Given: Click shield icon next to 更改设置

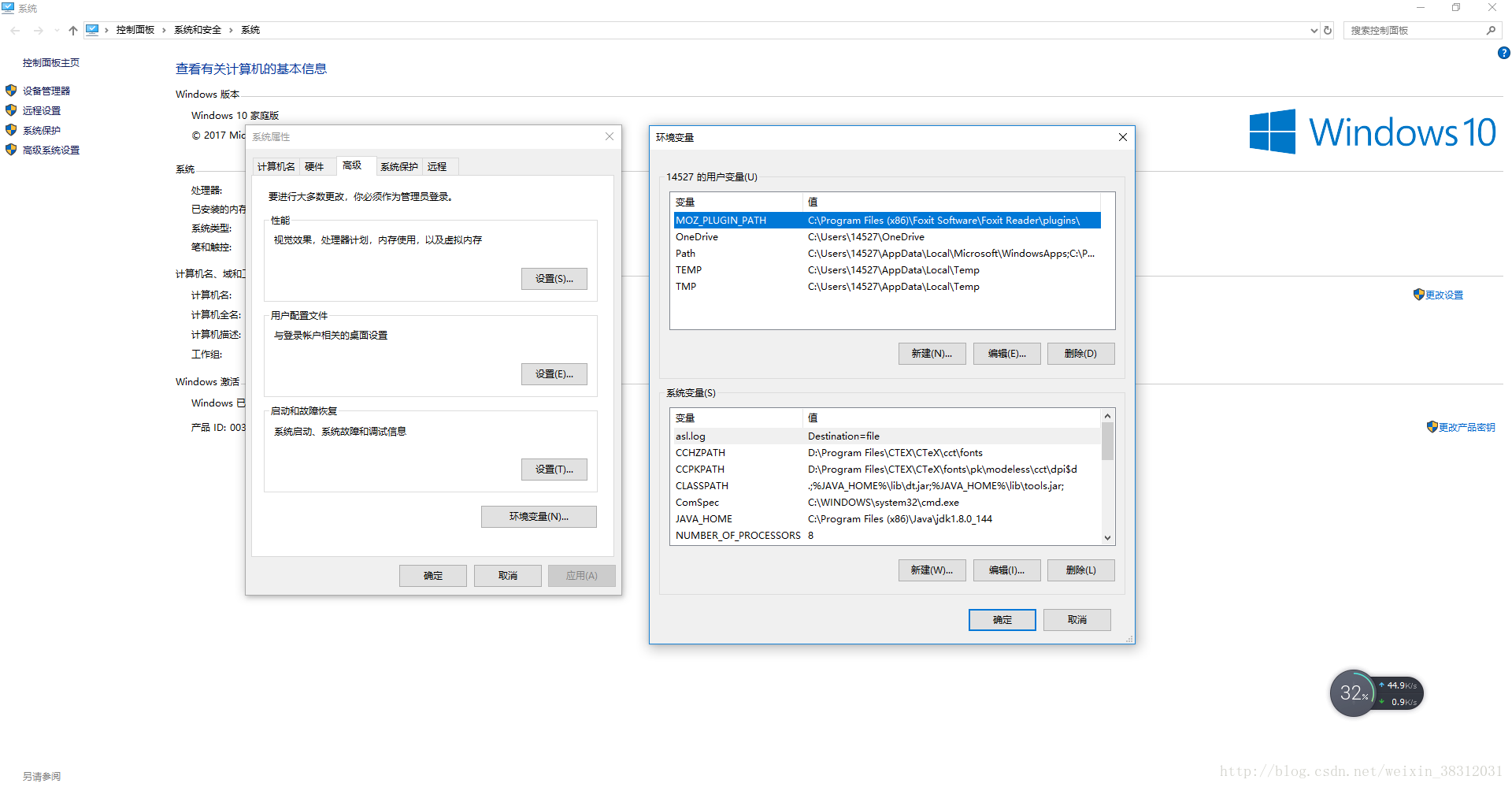Looking at the screenshot, I should coord(1418,295).
